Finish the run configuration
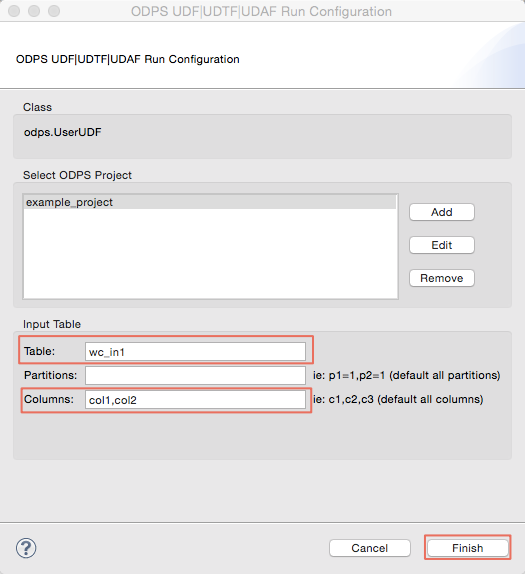525x574 pixels. click(x=468, y=548)
